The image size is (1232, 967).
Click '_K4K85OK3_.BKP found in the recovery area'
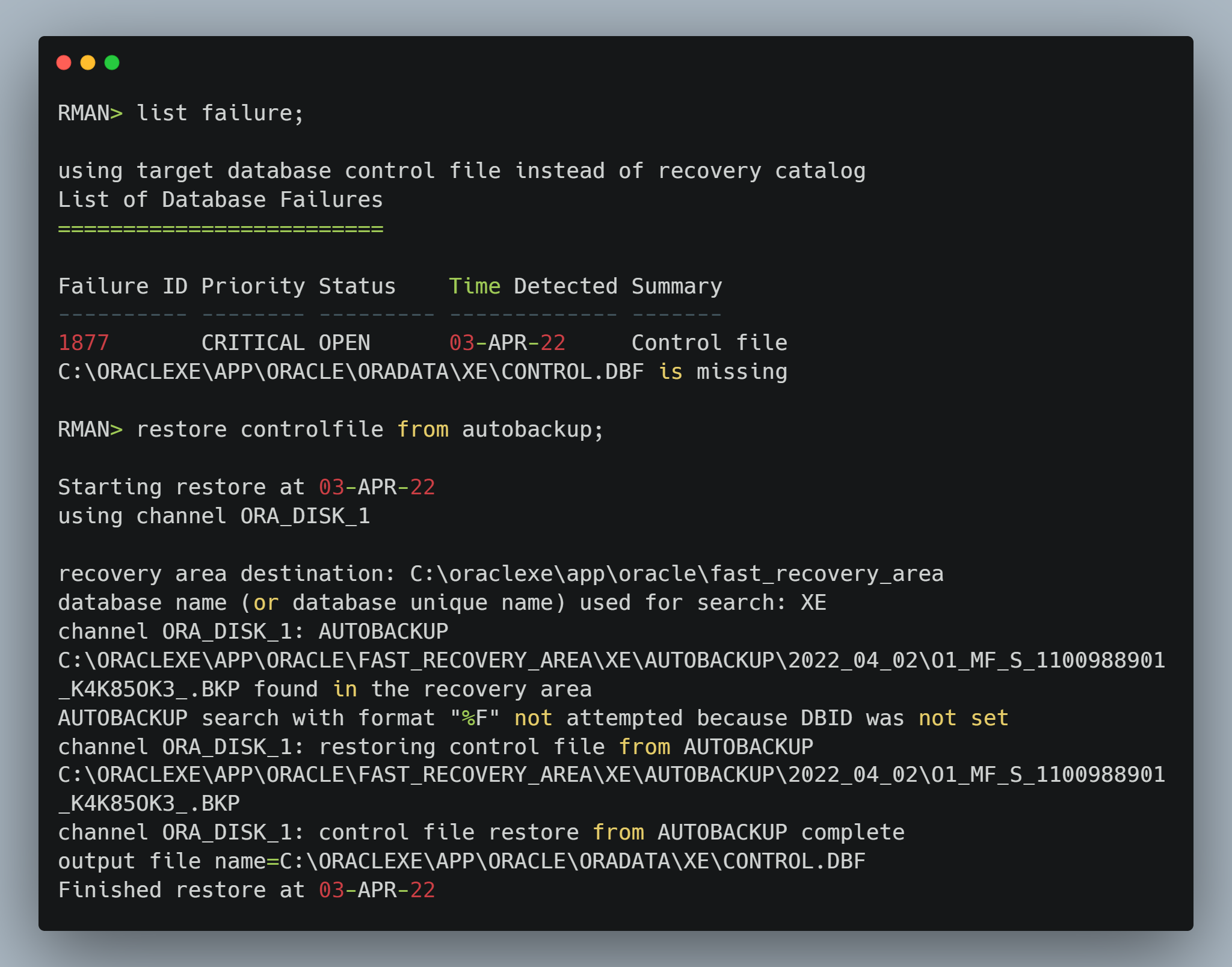pyautogui.click(x=325, y=689)
